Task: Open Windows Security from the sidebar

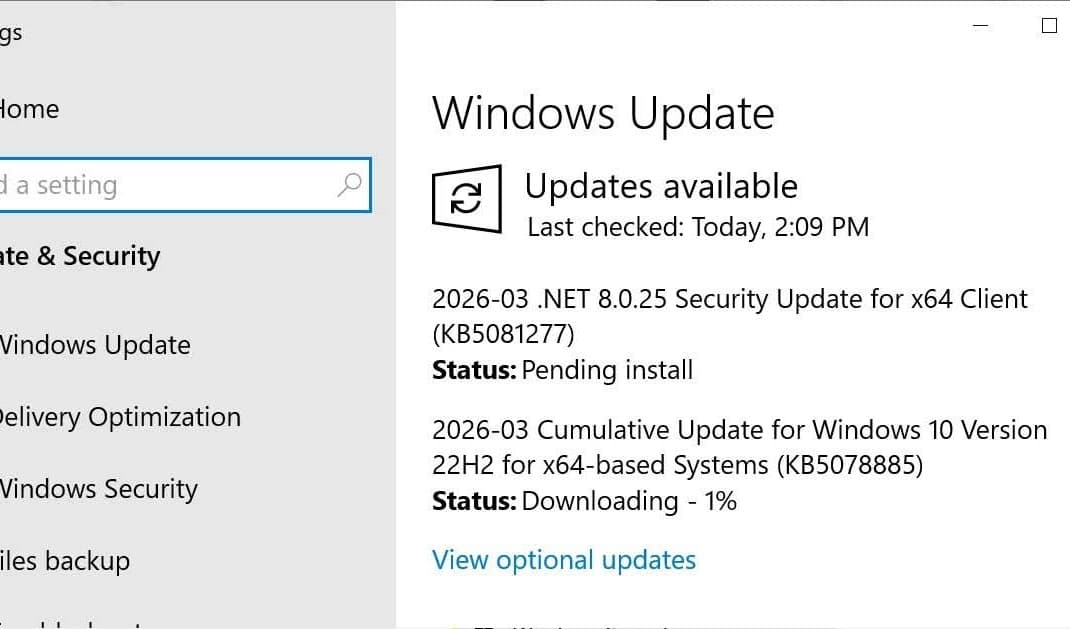Action: pos(98,489)
